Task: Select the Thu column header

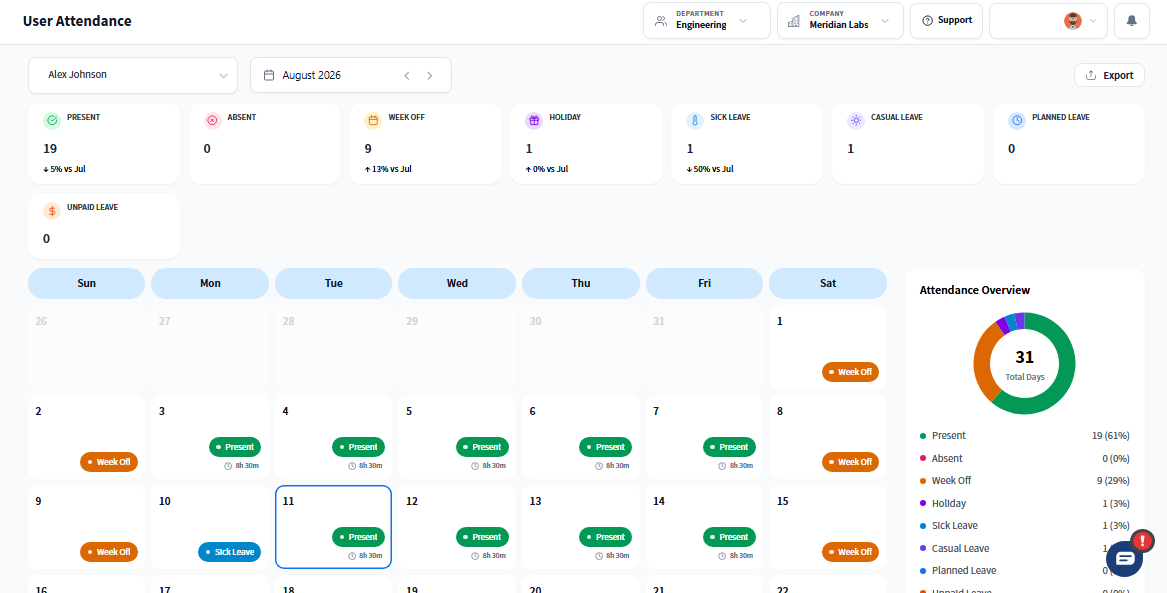Action: coord(581,283)
